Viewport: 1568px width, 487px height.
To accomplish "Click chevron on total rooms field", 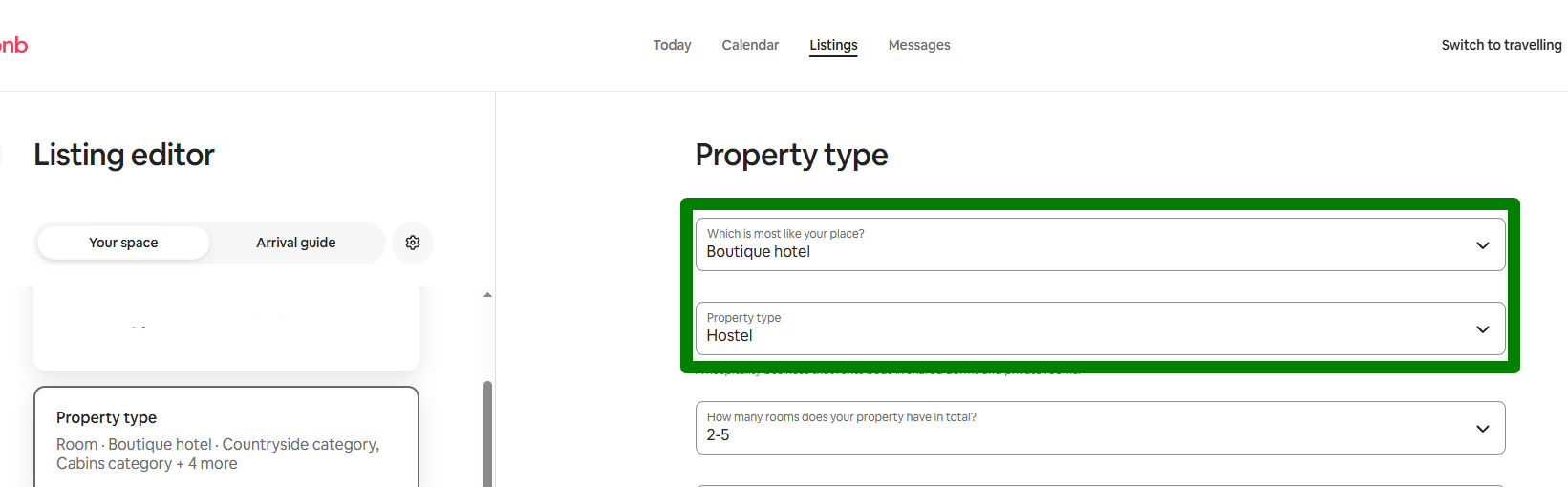I will (x=1483, y=429).
